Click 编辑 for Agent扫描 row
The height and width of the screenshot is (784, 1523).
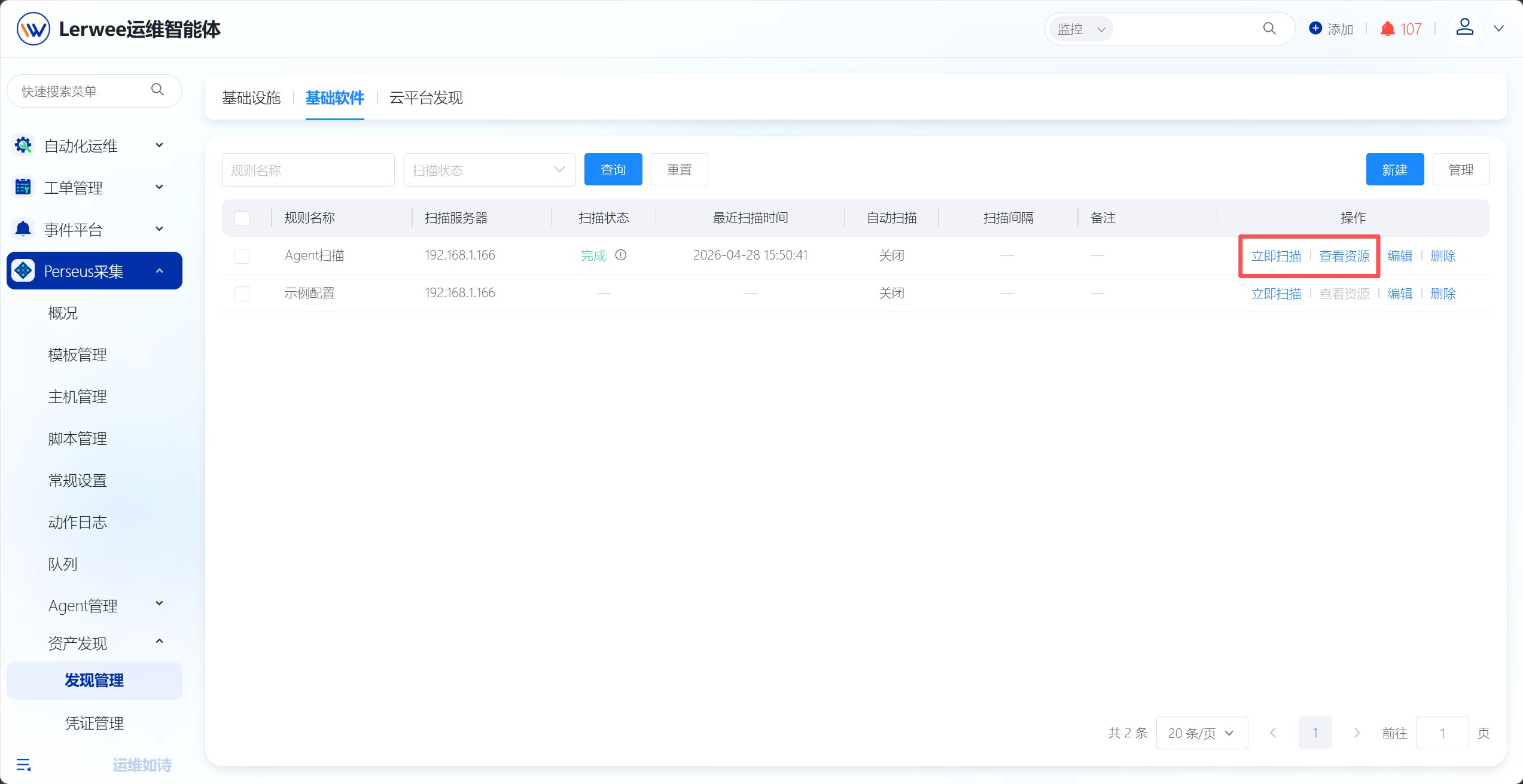click(x=1400, y=256)
